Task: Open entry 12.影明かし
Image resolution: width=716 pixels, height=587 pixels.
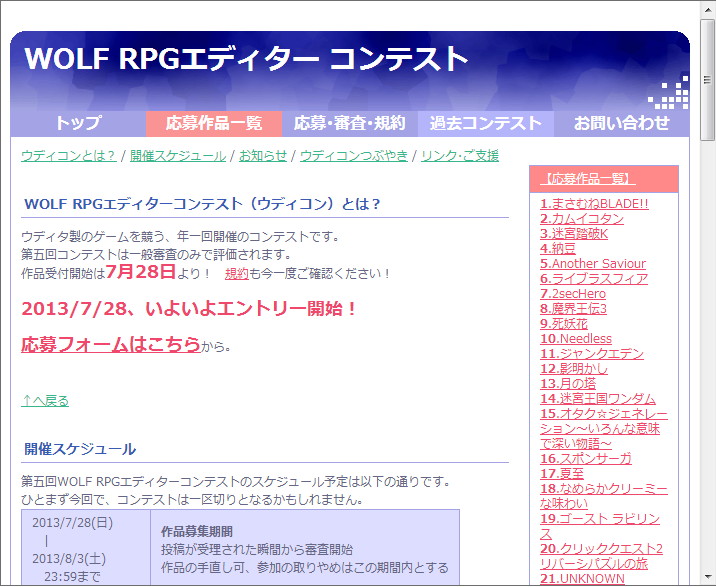Action: coord(574,369)
